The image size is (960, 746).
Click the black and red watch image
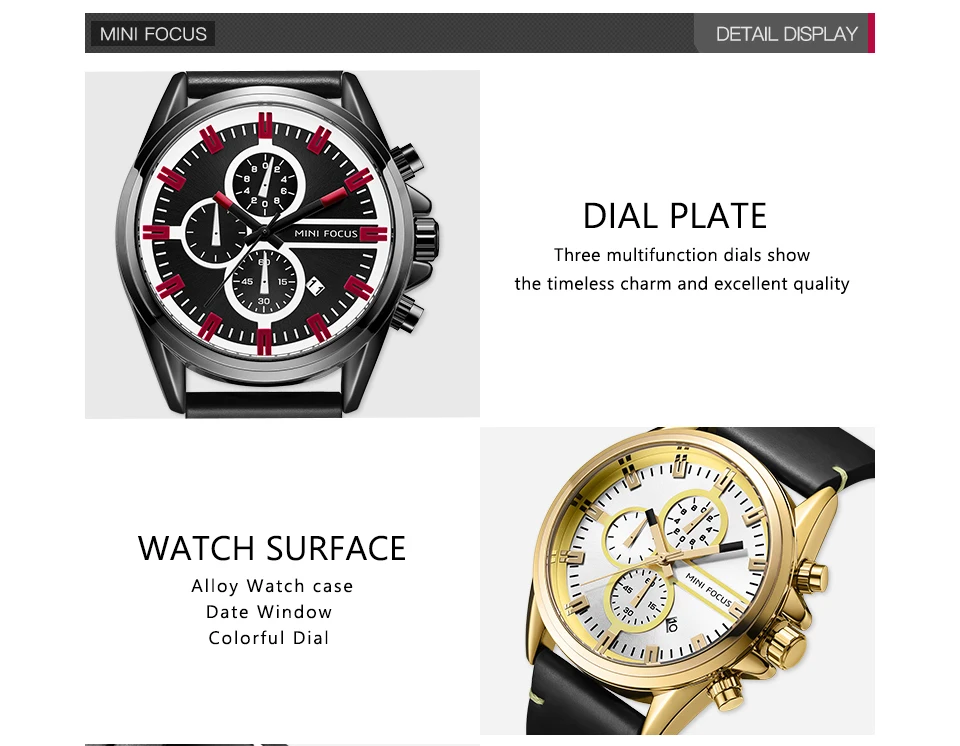coord(282,244)
